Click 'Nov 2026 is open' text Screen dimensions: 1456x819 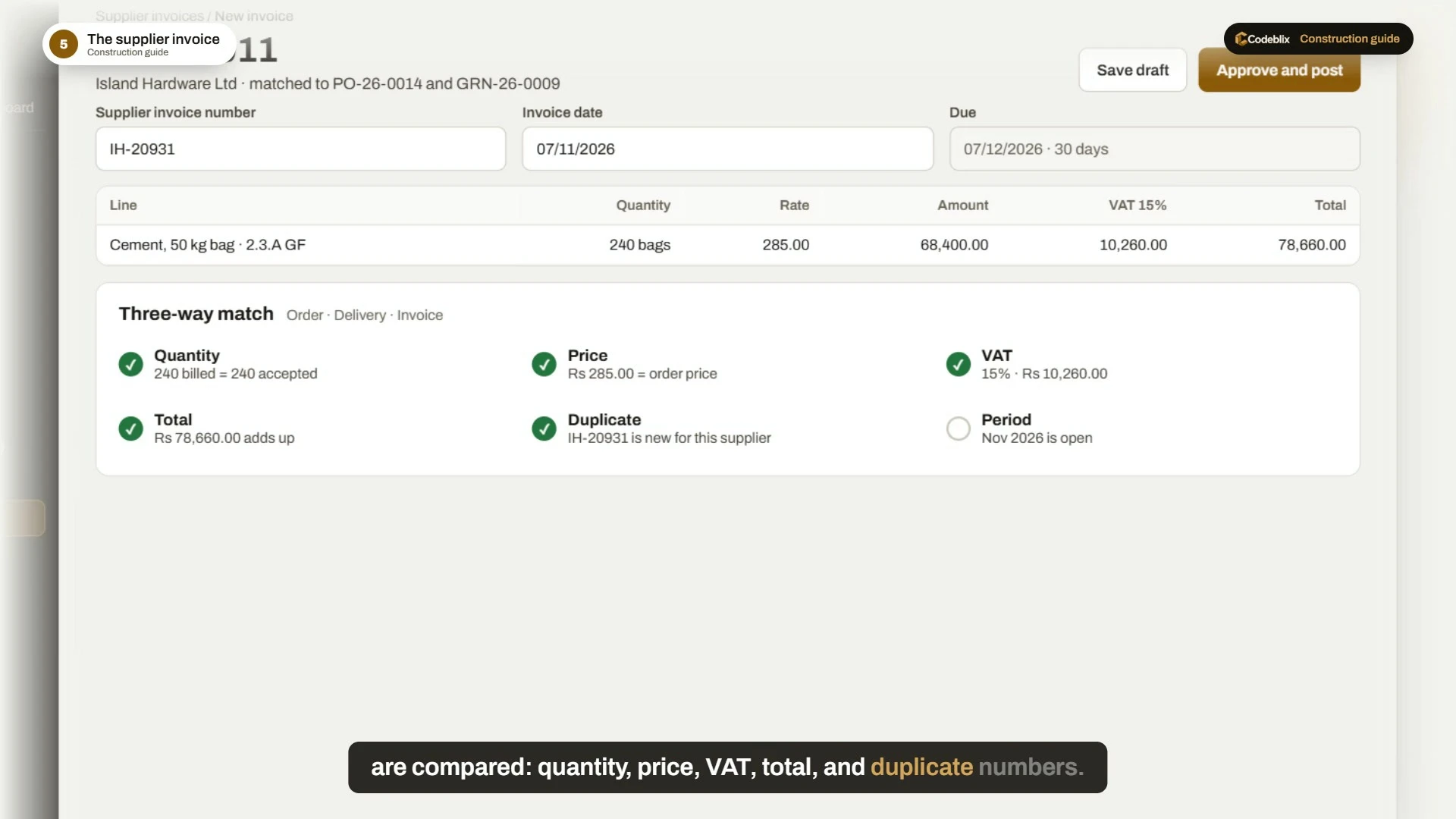(x=1037, y=438)
